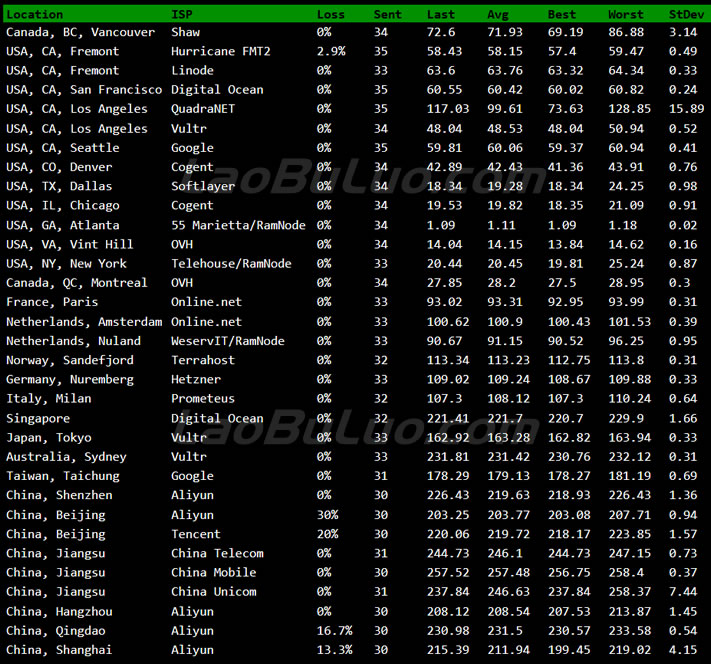This screenshot has width=711, height=664.
Task: Click Netherlands, Amsterdam location
Action: pos(84,322)
